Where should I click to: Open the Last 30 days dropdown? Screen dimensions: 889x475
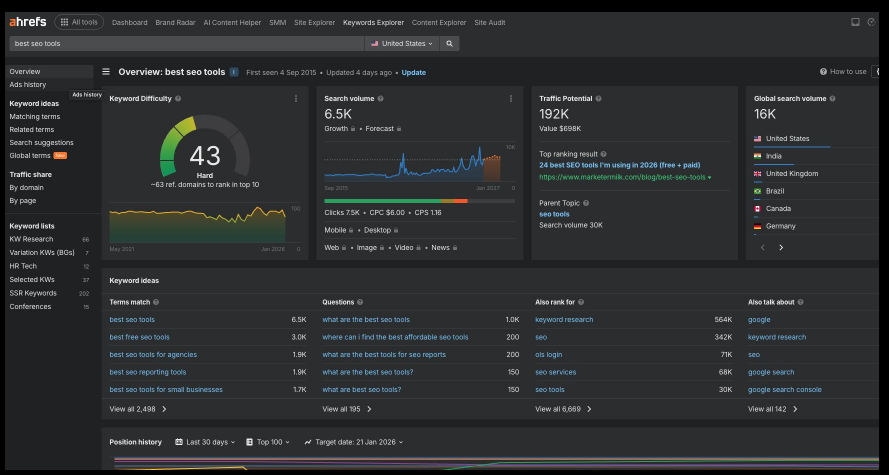point(205,442)
